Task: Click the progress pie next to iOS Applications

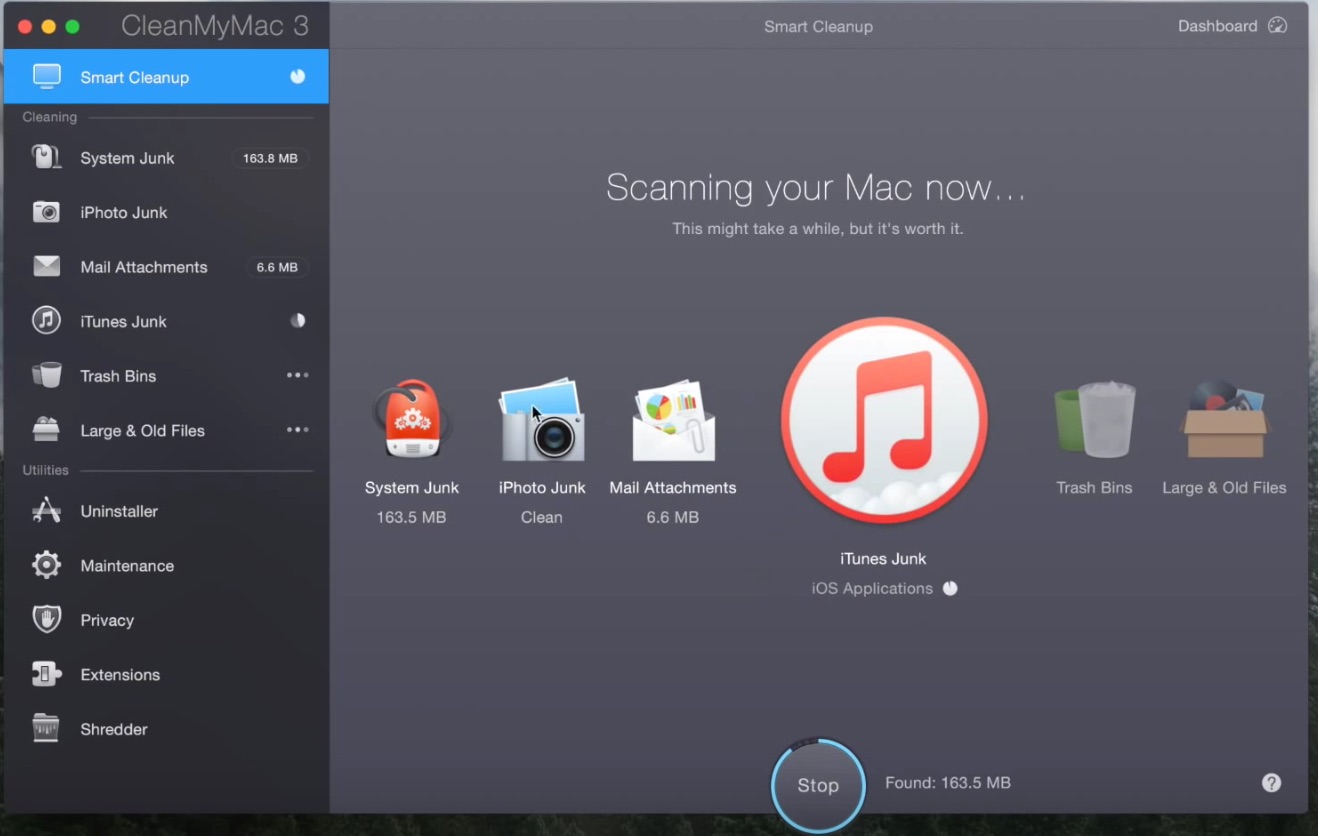Action: (950, 588)
